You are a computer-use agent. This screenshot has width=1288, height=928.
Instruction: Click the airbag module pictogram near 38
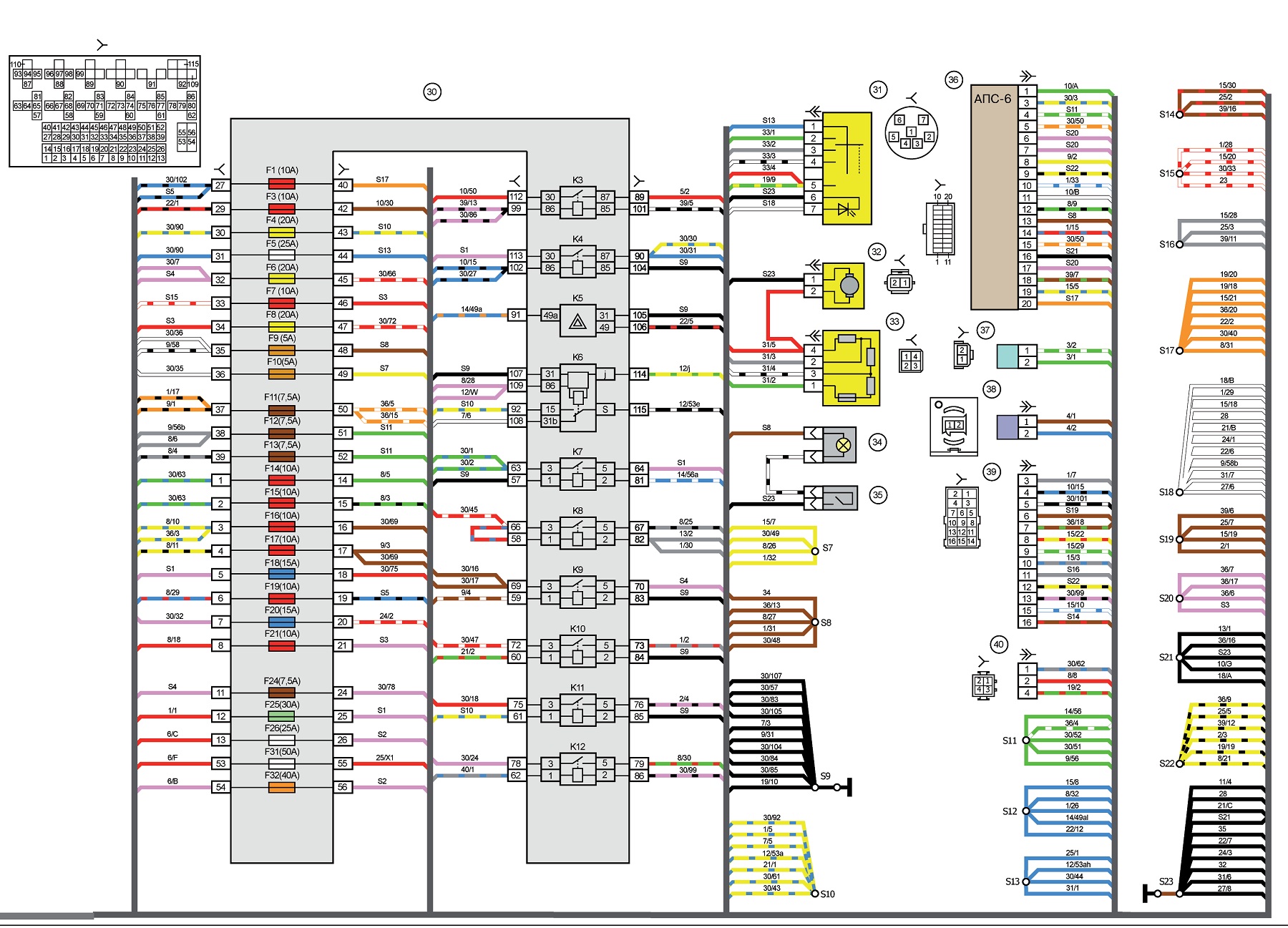pos(954,426)
